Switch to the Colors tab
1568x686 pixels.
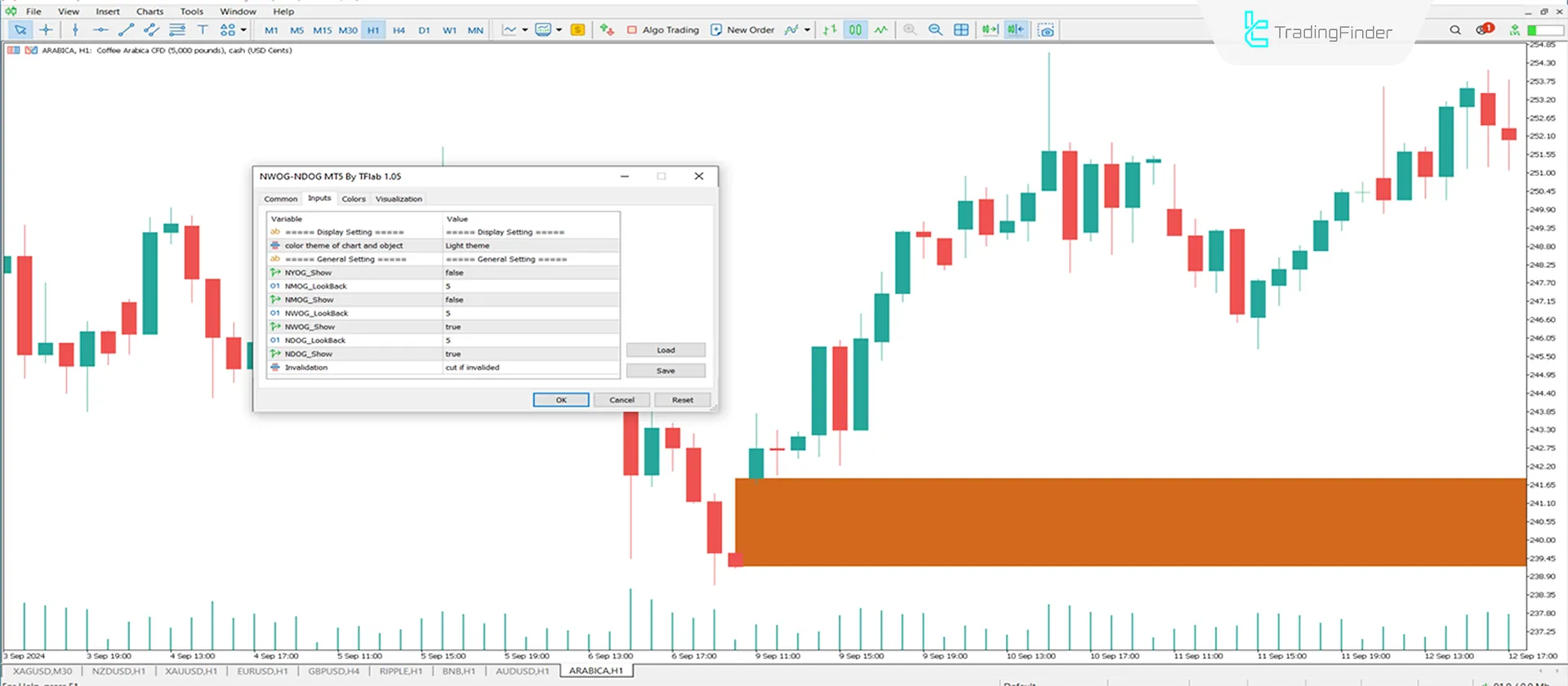point(354,199)
